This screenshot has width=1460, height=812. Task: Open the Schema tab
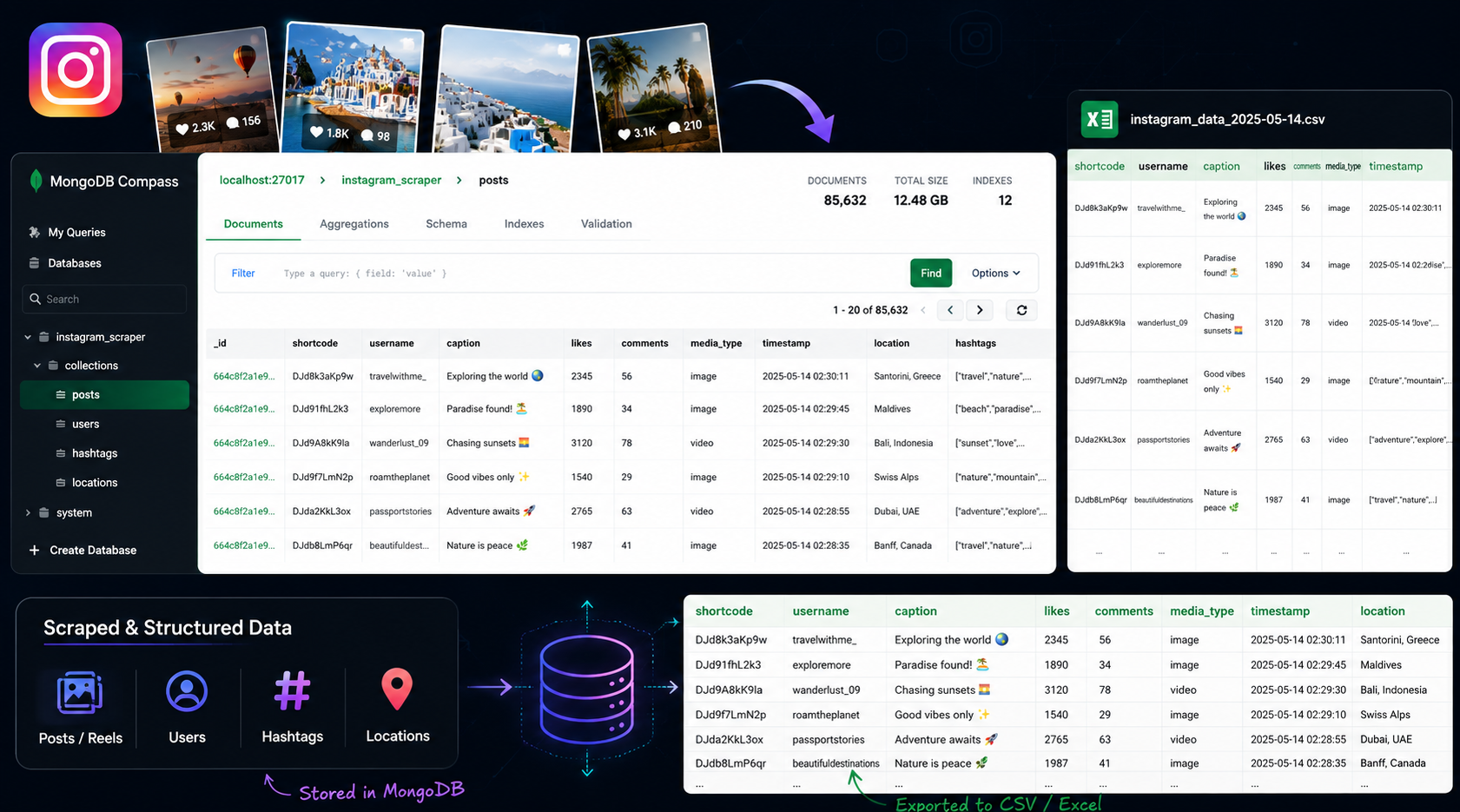tap(446, 224)
